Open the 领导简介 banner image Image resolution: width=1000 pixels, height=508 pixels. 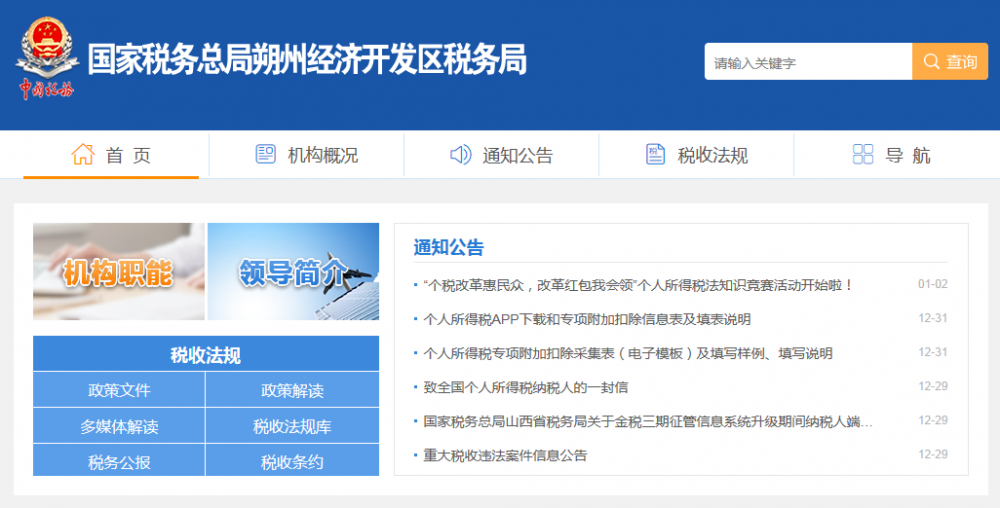click(293, 271)
